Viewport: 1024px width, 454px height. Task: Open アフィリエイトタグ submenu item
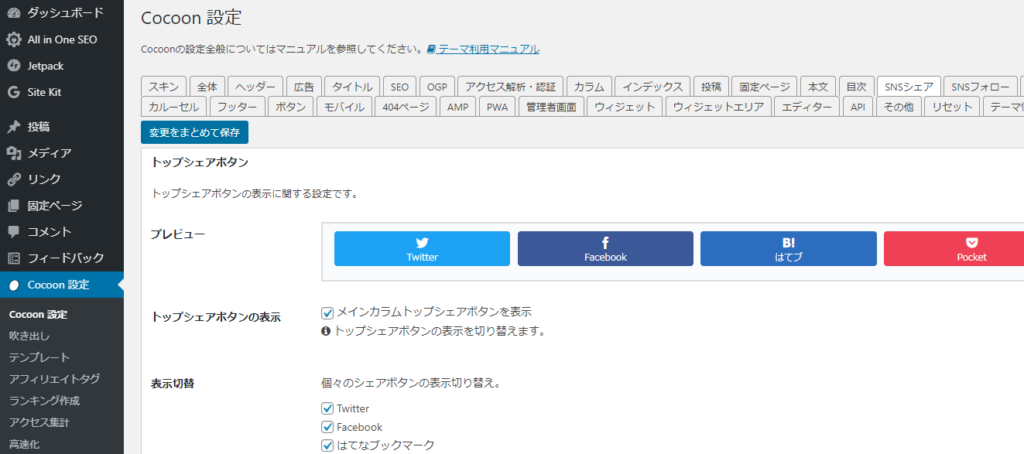coord(54,379)
